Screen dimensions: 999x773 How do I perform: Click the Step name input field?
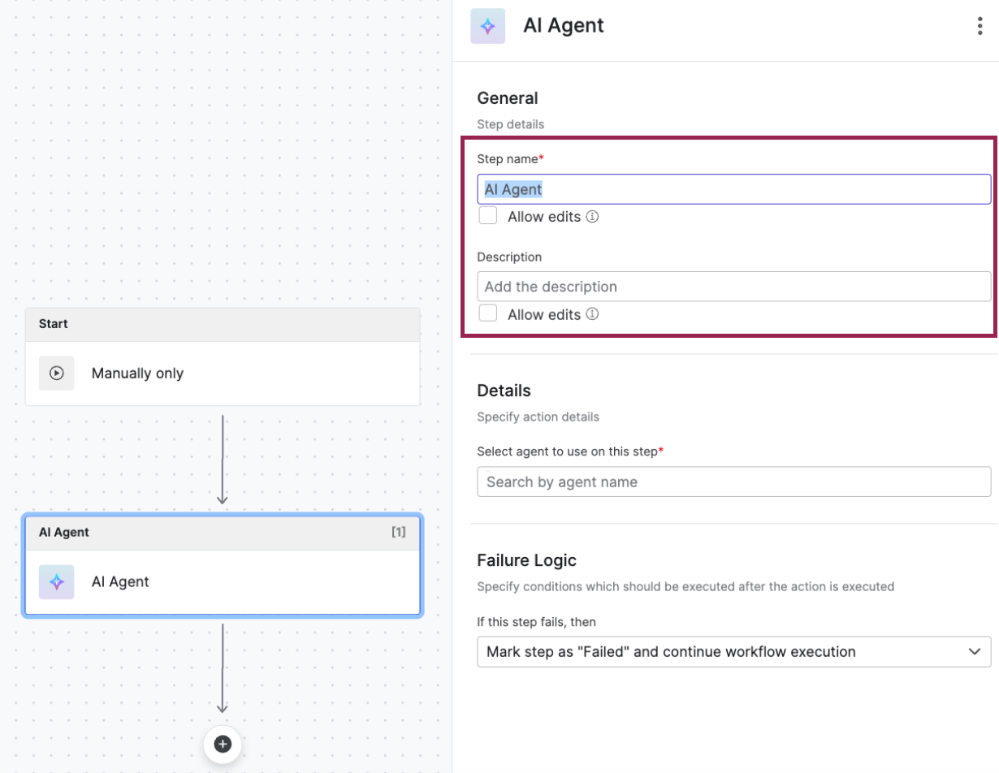(x=734, y=189)
